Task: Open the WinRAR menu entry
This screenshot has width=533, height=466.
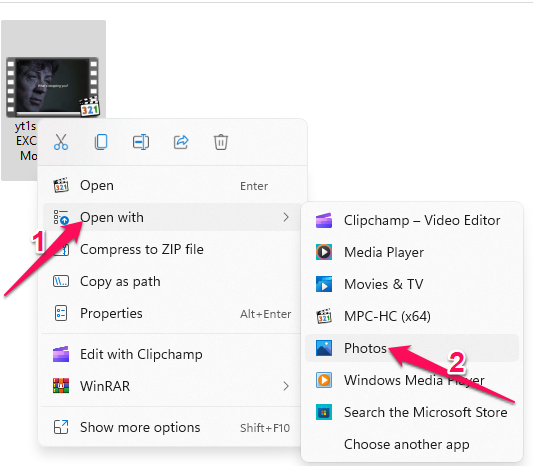Action: click(173, 386)
